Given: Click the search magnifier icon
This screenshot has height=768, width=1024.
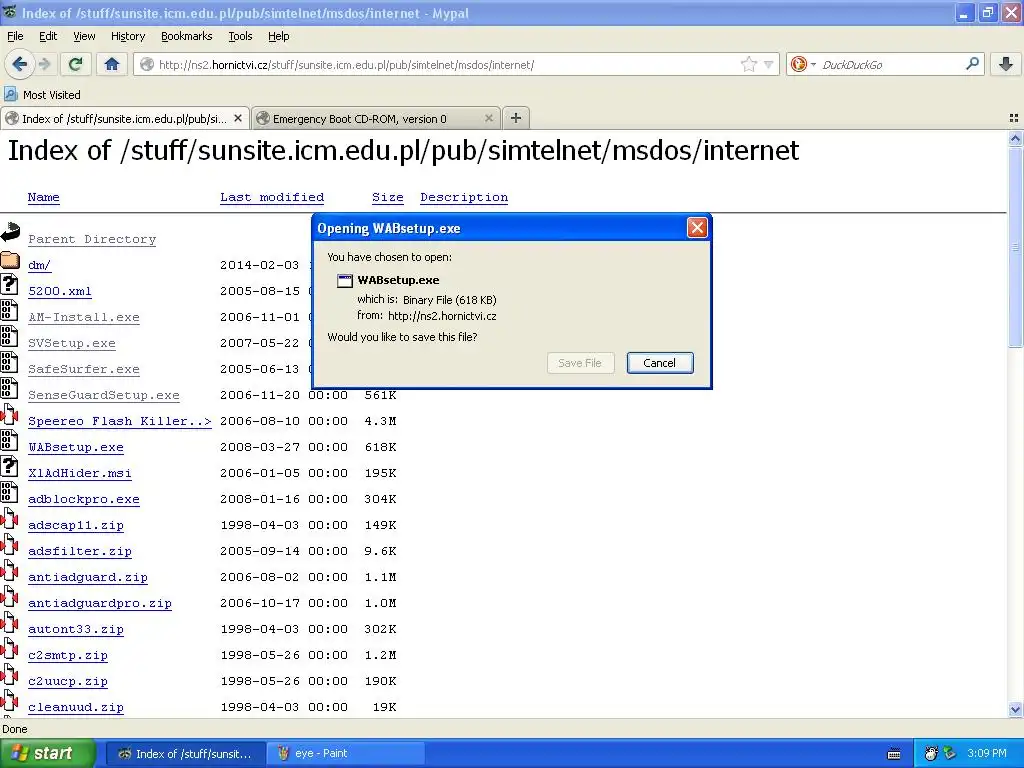Looking at the screenshot, I should [x=972, y=64].
